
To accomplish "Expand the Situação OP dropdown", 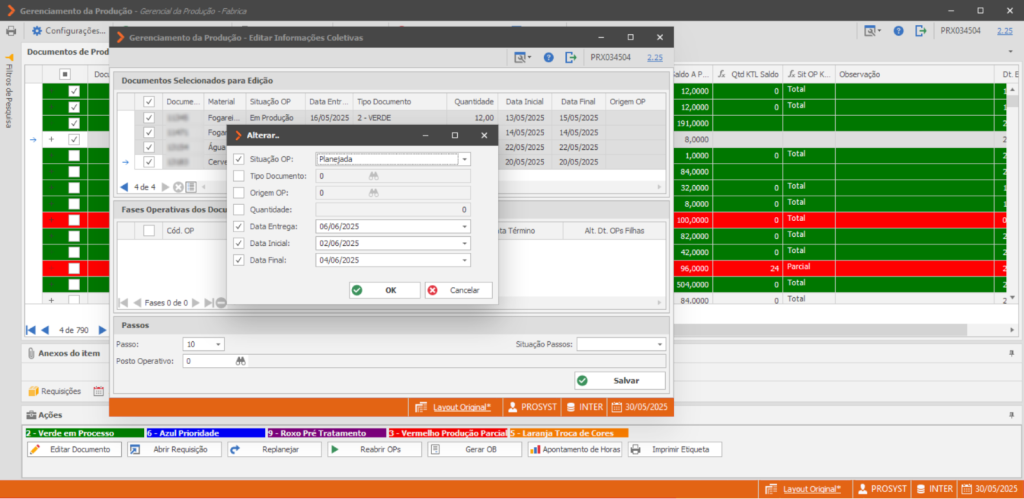I will [464, 159].
